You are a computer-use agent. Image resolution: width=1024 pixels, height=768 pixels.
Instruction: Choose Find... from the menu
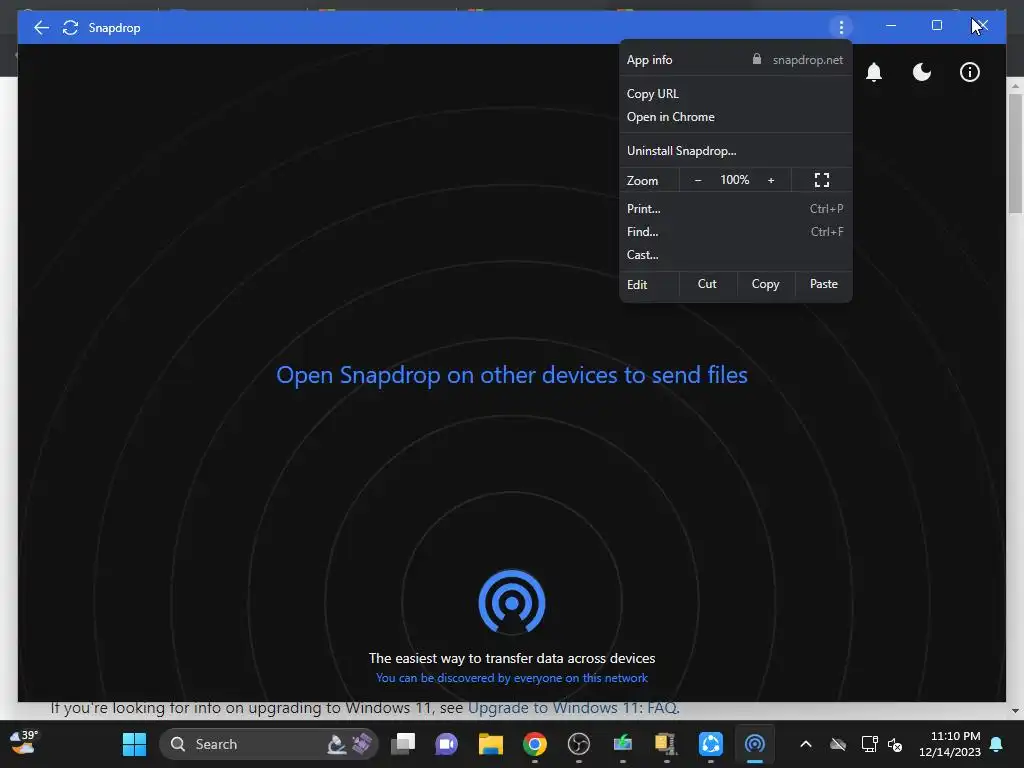[x=735, y=232]
